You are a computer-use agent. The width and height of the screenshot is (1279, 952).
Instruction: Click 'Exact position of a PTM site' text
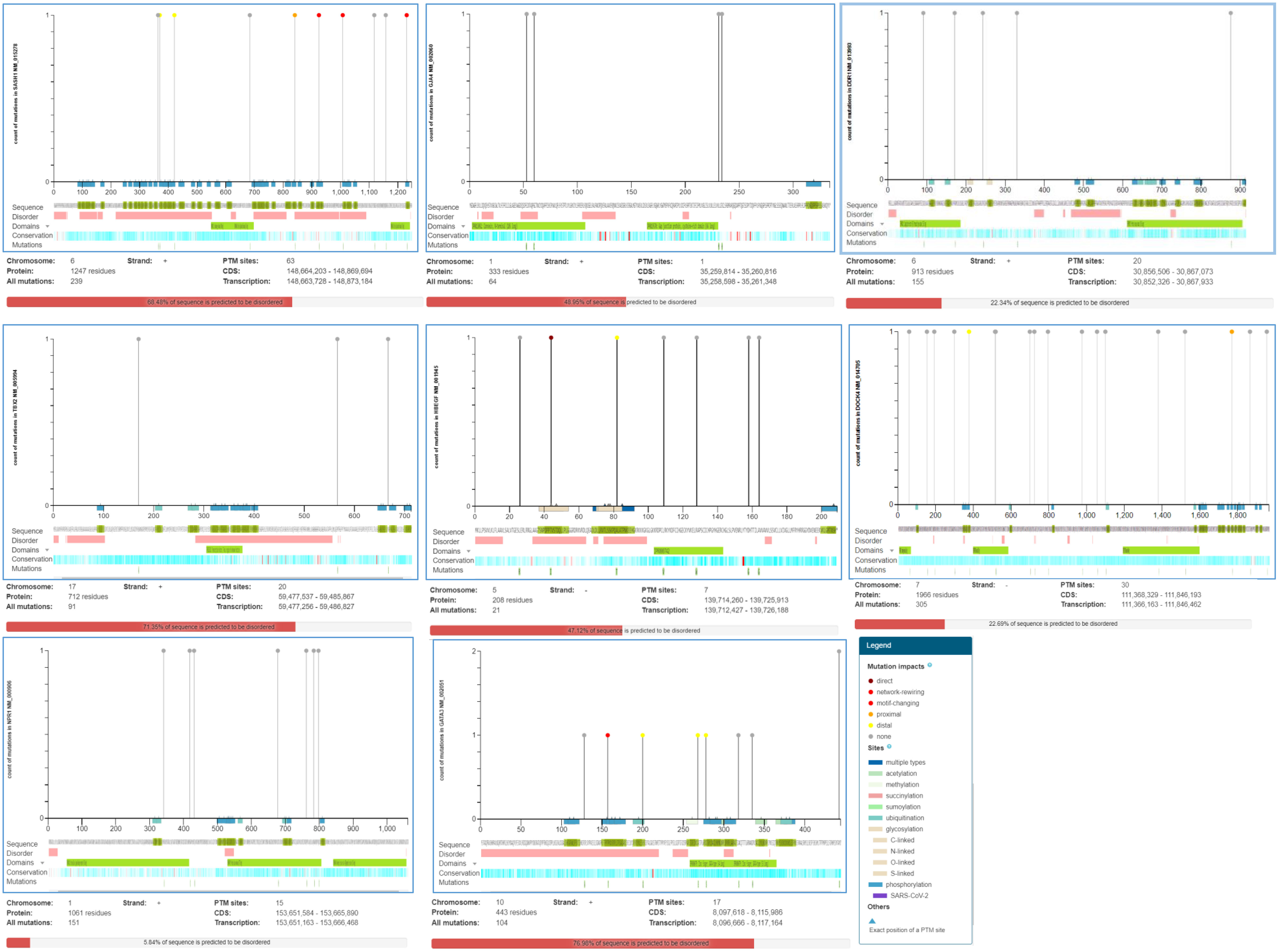907,930
